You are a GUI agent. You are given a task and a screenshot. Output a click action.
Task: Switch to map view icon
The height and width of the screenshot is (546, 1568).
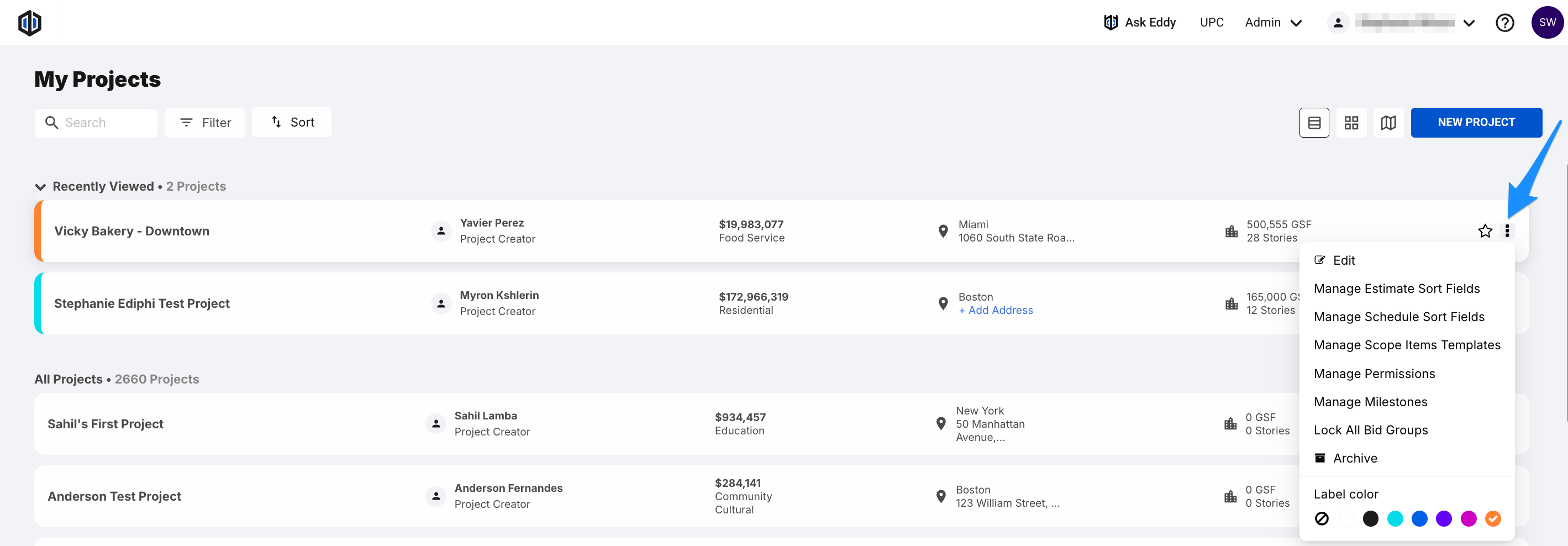coord(1388,122)
